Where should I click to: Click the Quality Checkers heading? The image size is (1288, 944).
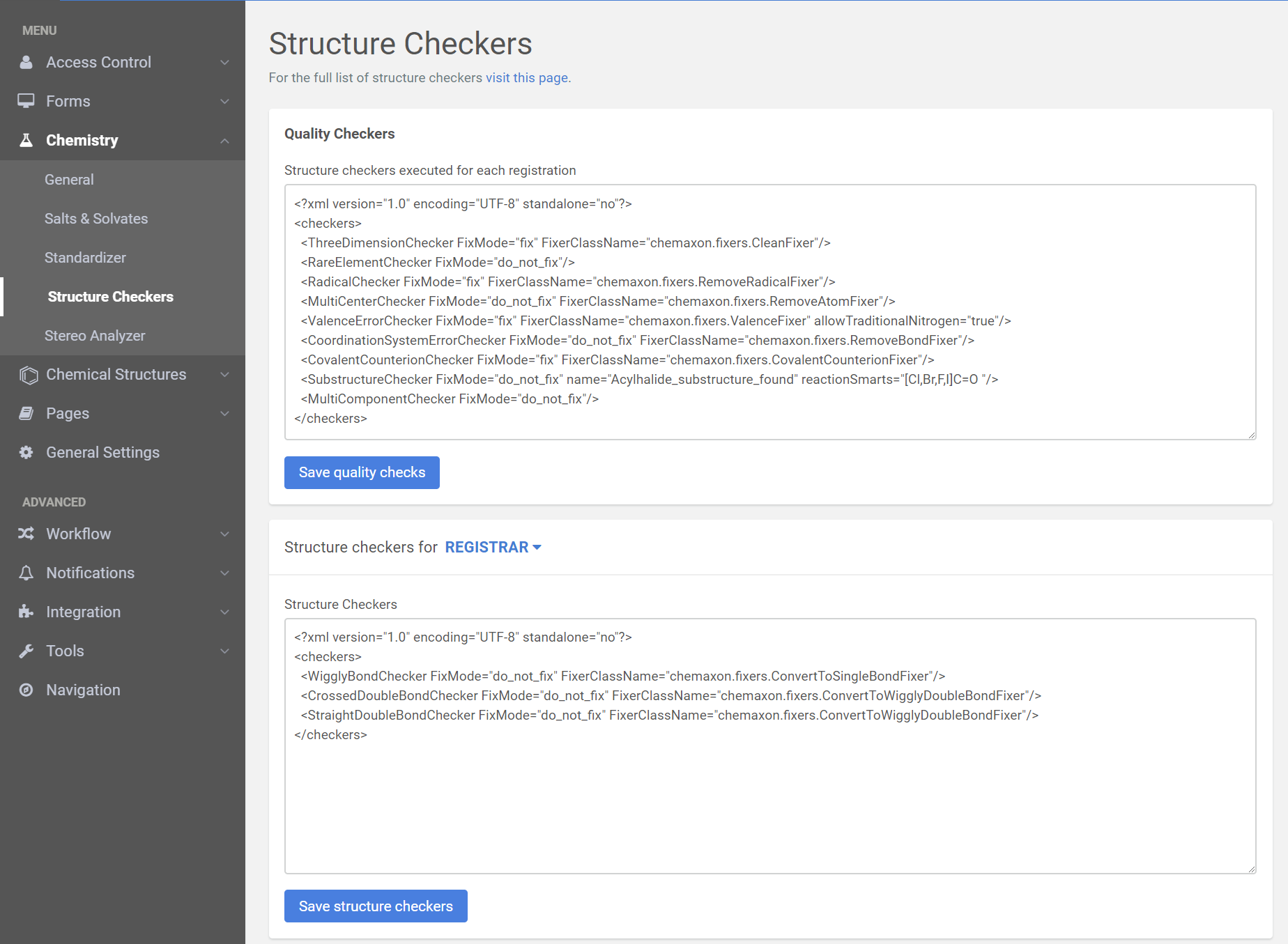coord(339,134)
